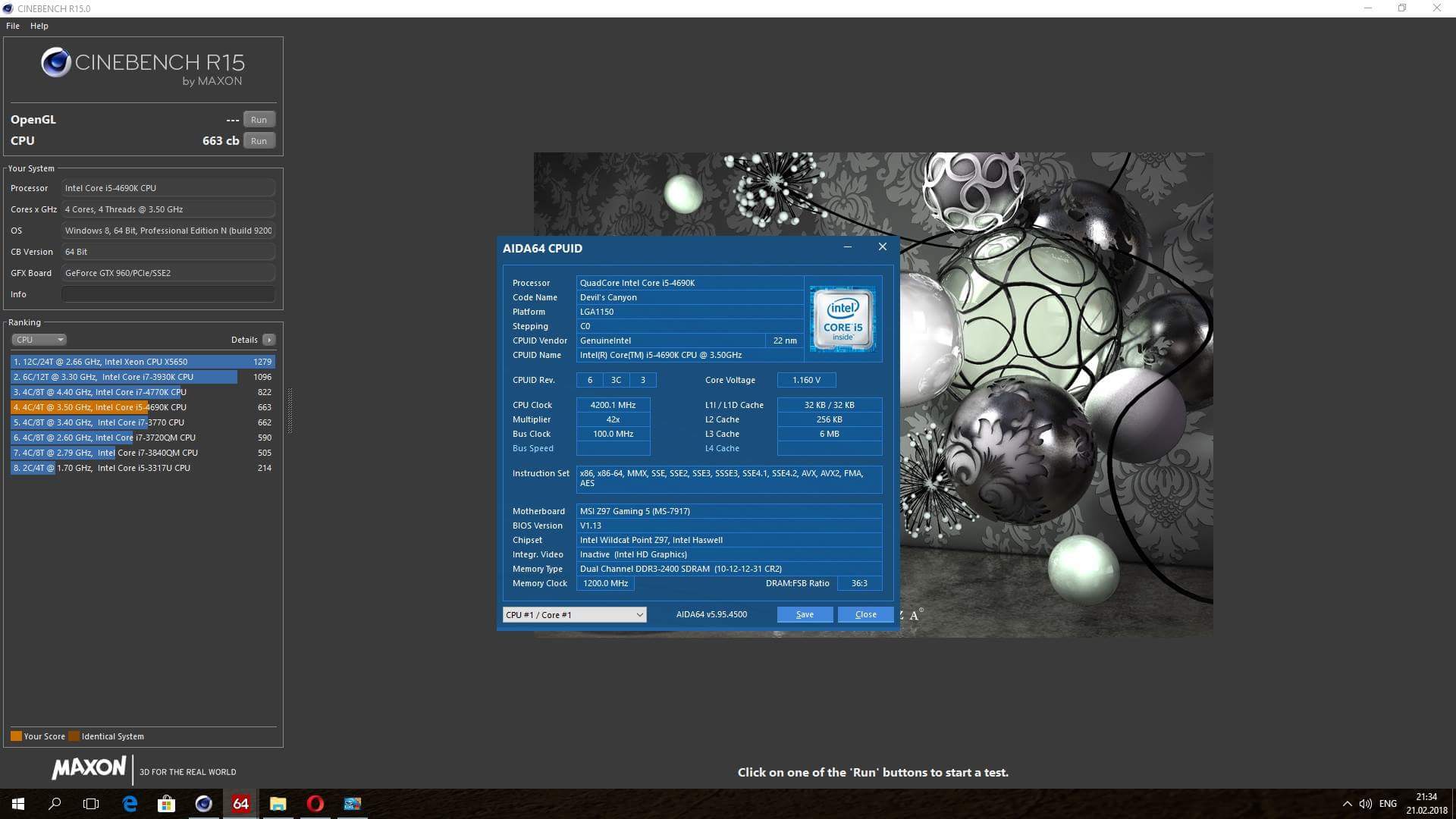Click Save in AIDA64 CPUID window
This screenshot has height=819, width=1456.
click(805, 615)
